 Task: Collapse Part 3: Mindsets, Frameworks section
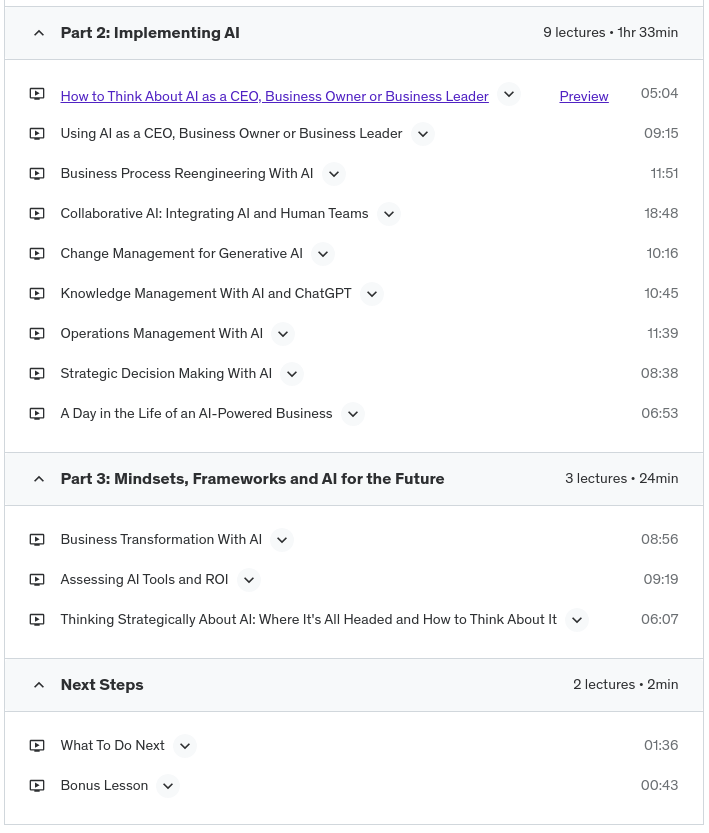click(x=39, y=479)
